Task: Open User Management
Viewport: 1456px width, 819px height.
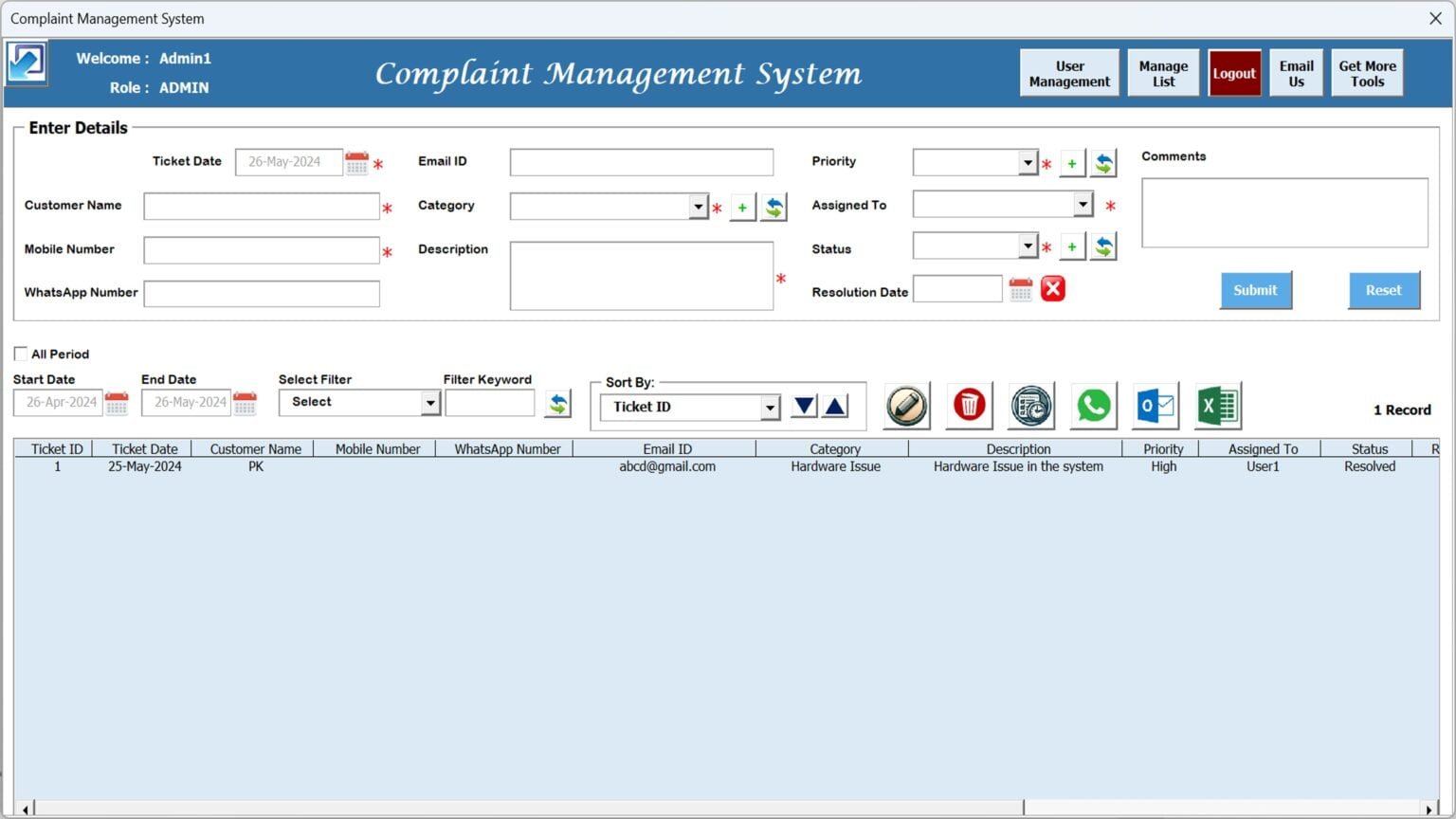Action: click(1069, 72)
